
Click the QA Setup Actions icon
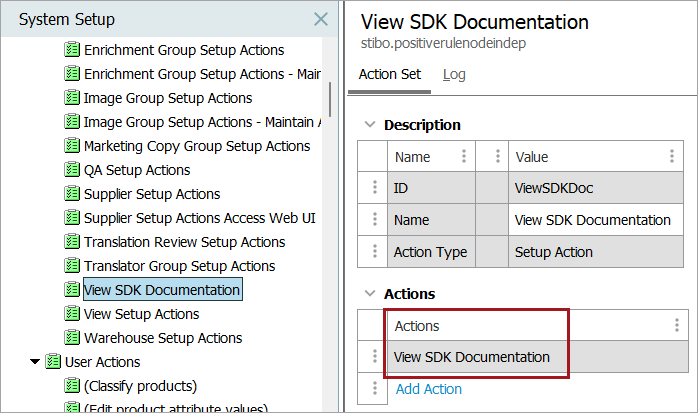[x=72, y=170]
